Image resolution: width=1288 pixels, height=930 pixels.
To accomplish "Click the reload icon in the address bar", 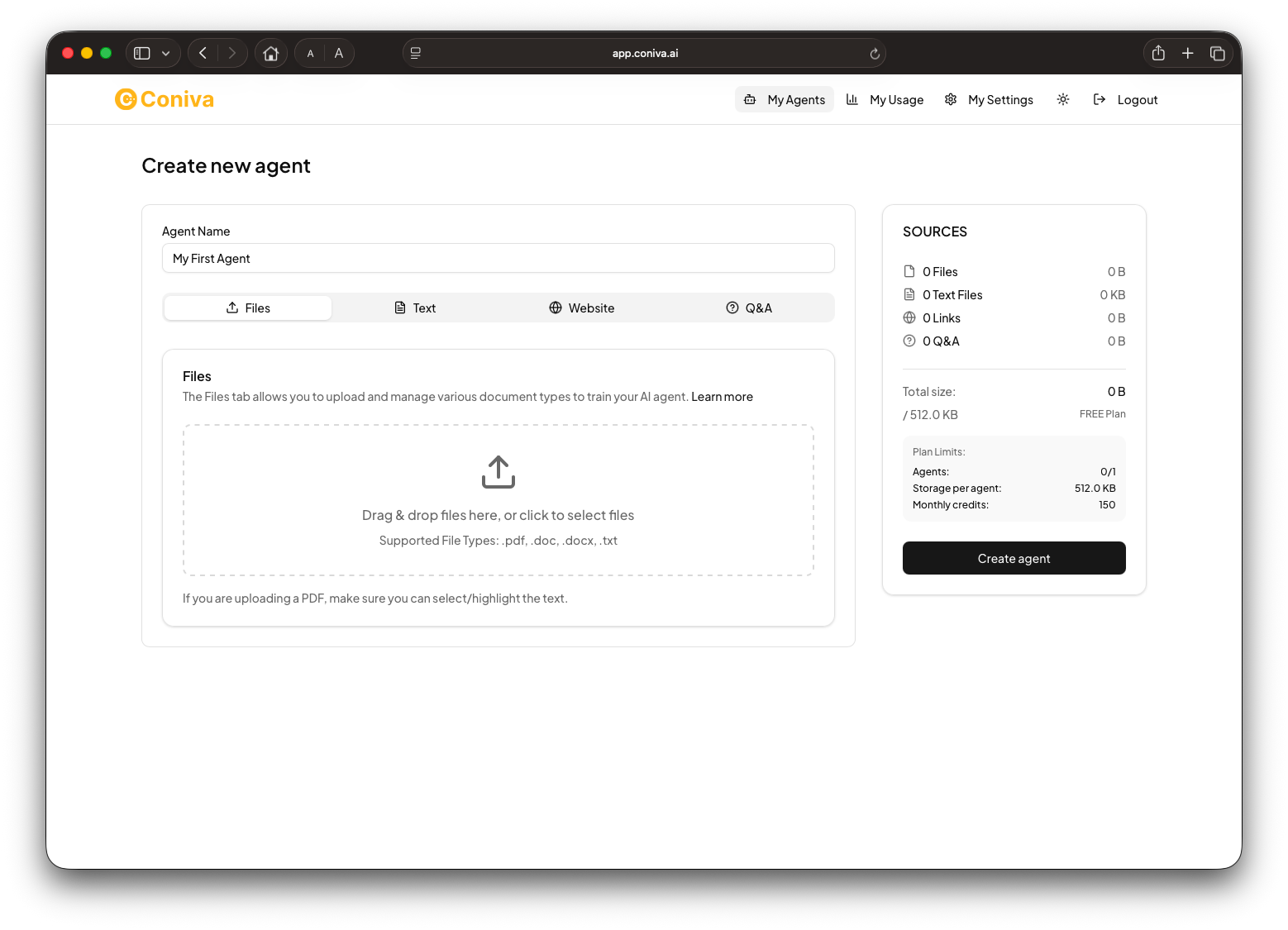I will [875, 53].
